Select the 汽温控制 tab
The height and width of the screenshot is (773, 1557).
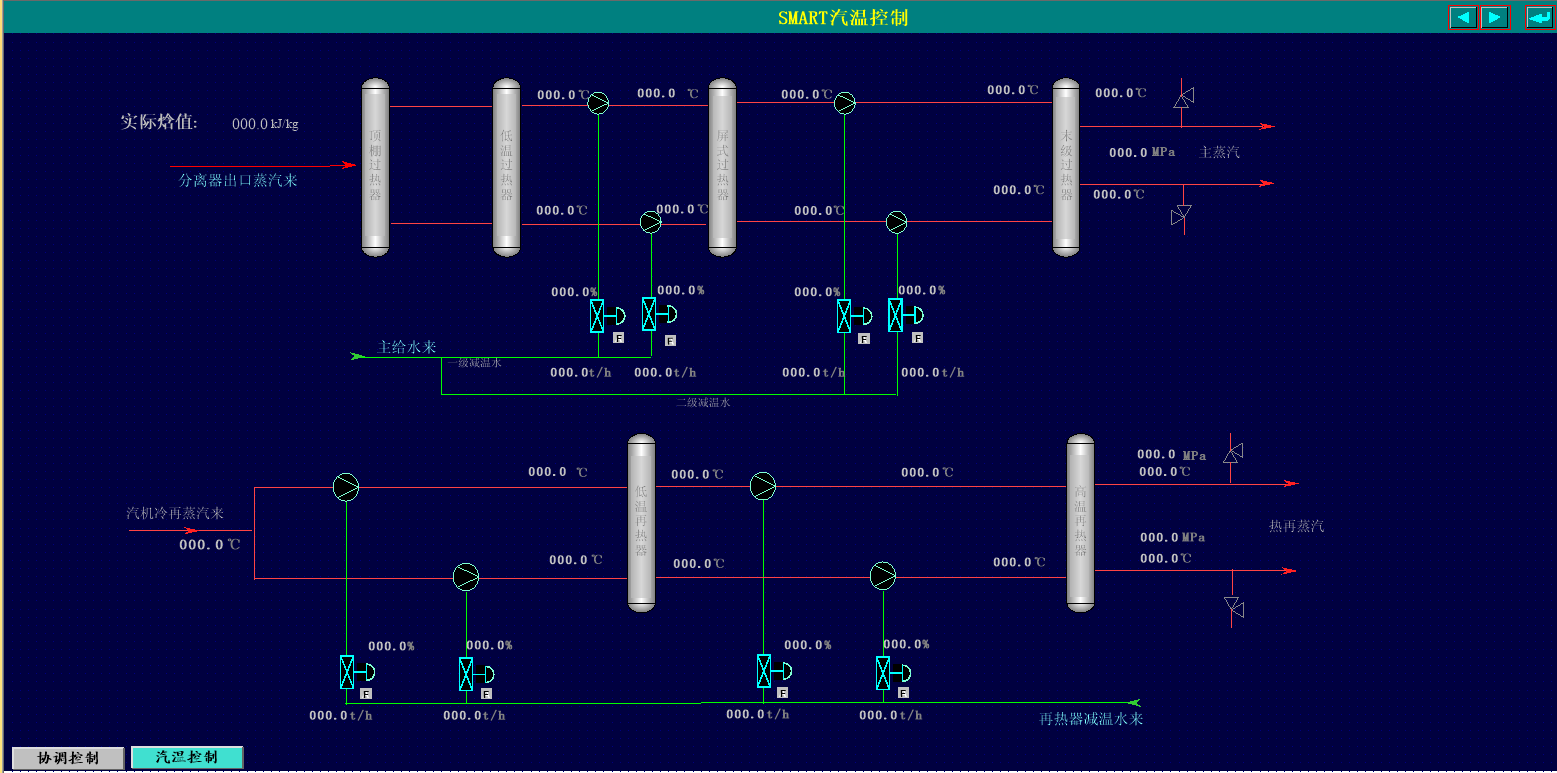187,758
